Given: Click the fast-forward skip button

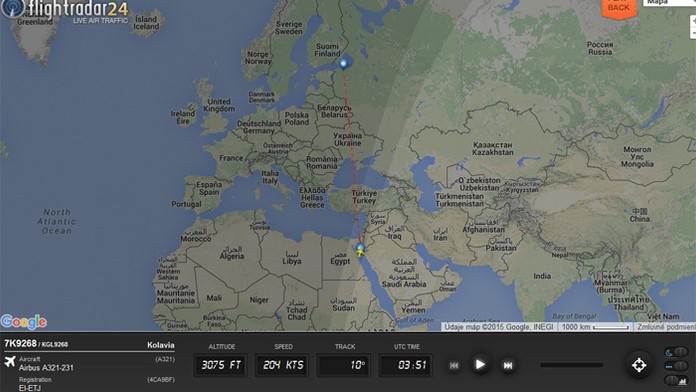Looking at the screenshot, I should click(x=507, y=365).
